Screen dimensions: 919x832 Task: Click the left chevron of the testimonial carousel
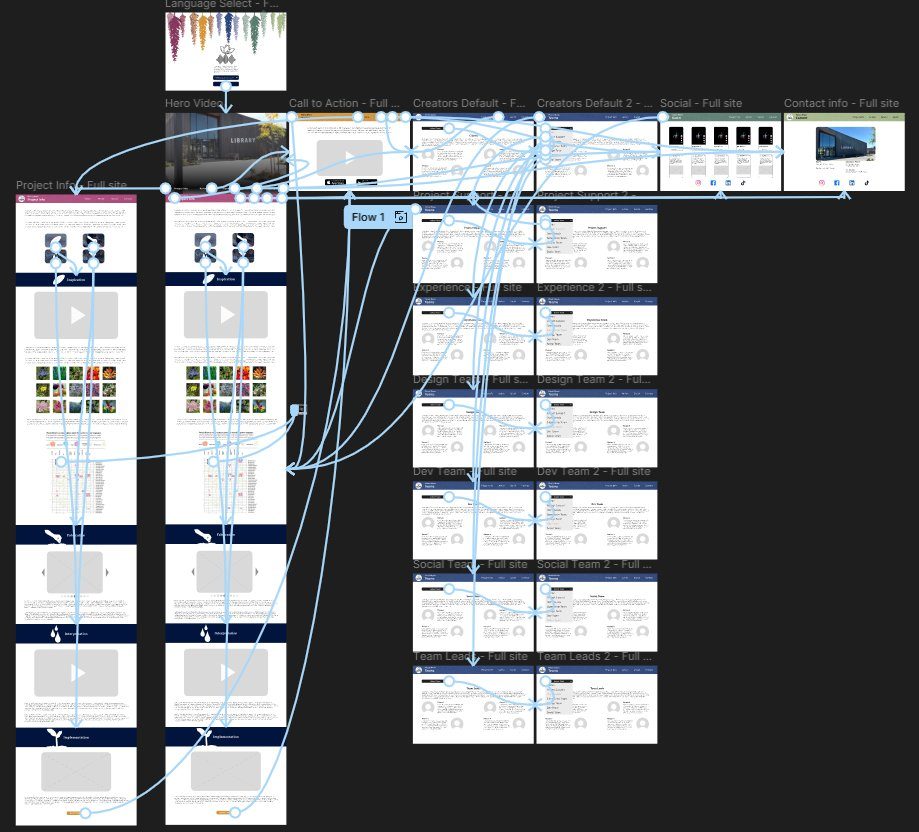[43, 572]
